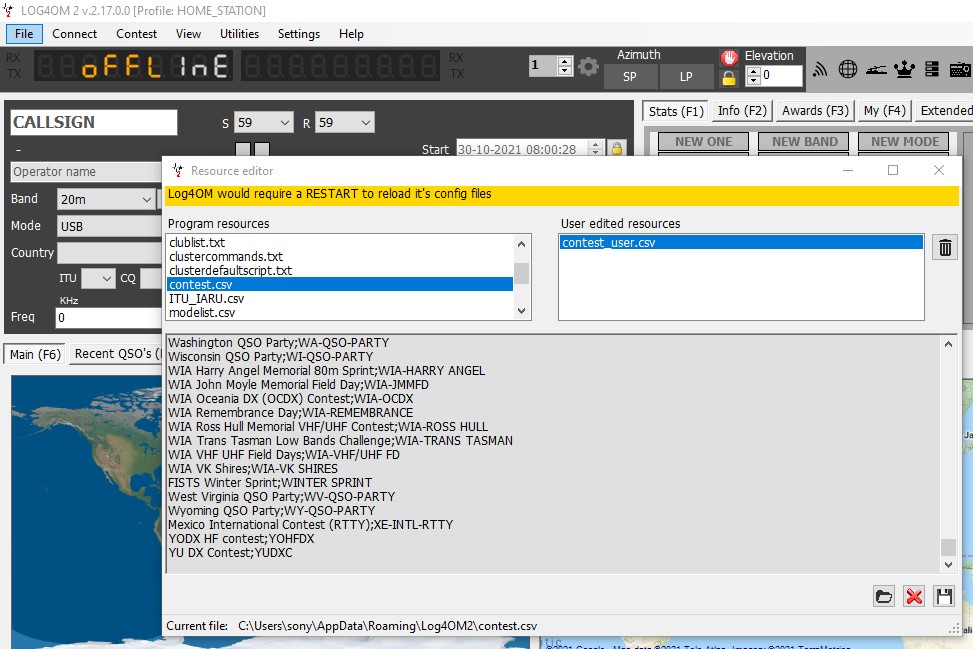
Task: Select modelist.csv in Program resources
Action: point(340,312)
